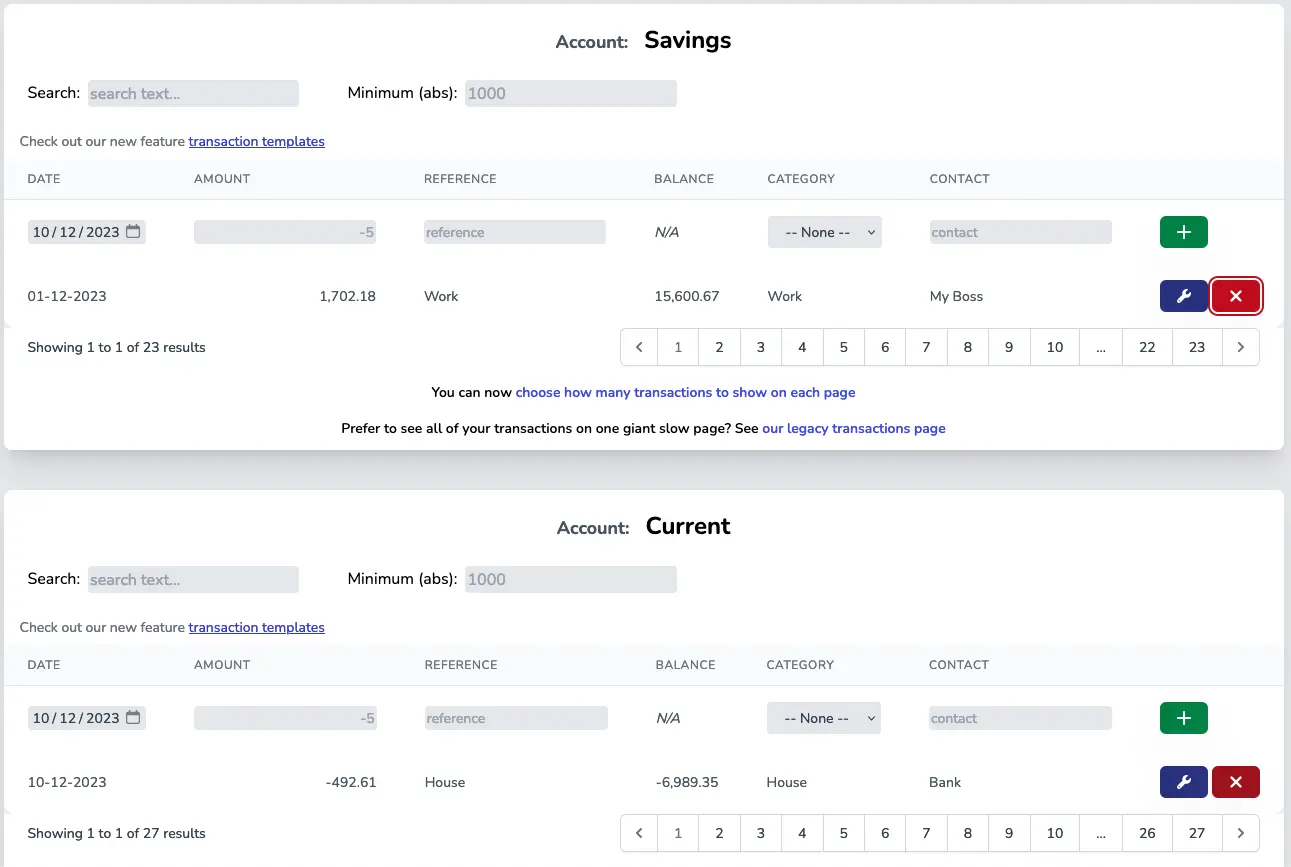Open the transaction templates link for Savings

pyautogui.click(x=256, y=141)
